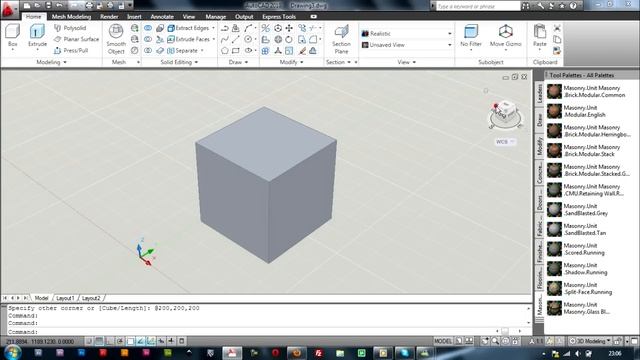The height and width of the screenshot is (360, 640).
Task: Click the zoom magnifier in status bar
Action: click(x=495, y=341)
